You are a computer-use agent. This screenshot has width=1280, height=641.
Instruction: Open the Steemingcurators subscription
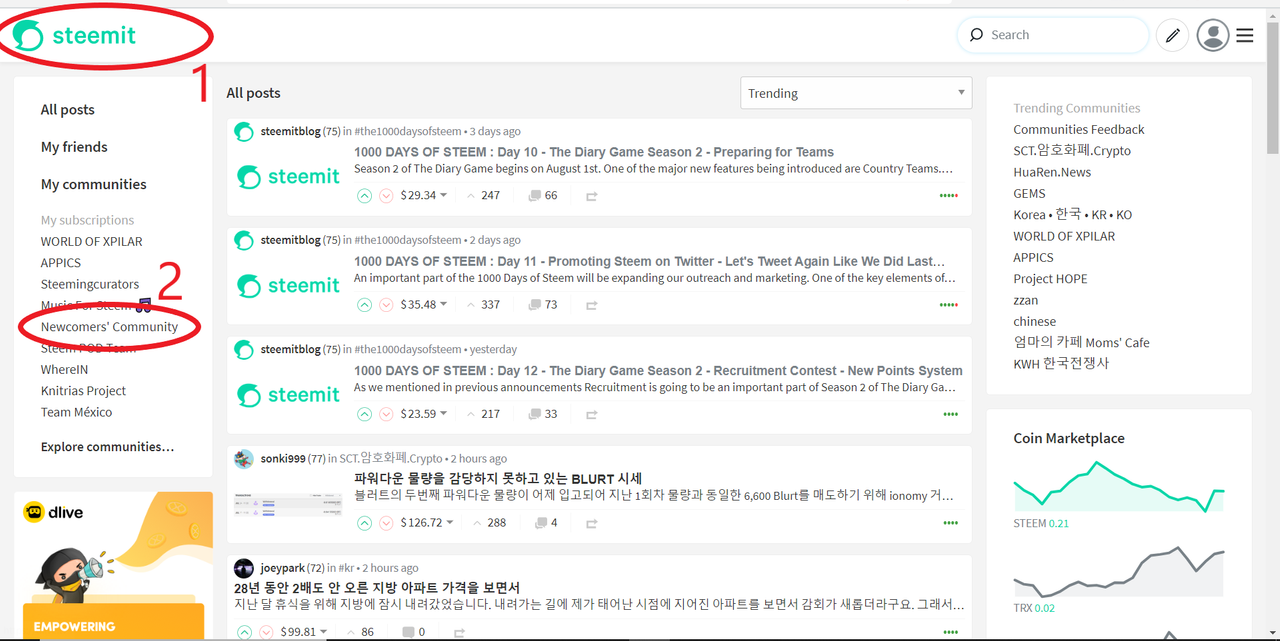click(x=90, y=284)
